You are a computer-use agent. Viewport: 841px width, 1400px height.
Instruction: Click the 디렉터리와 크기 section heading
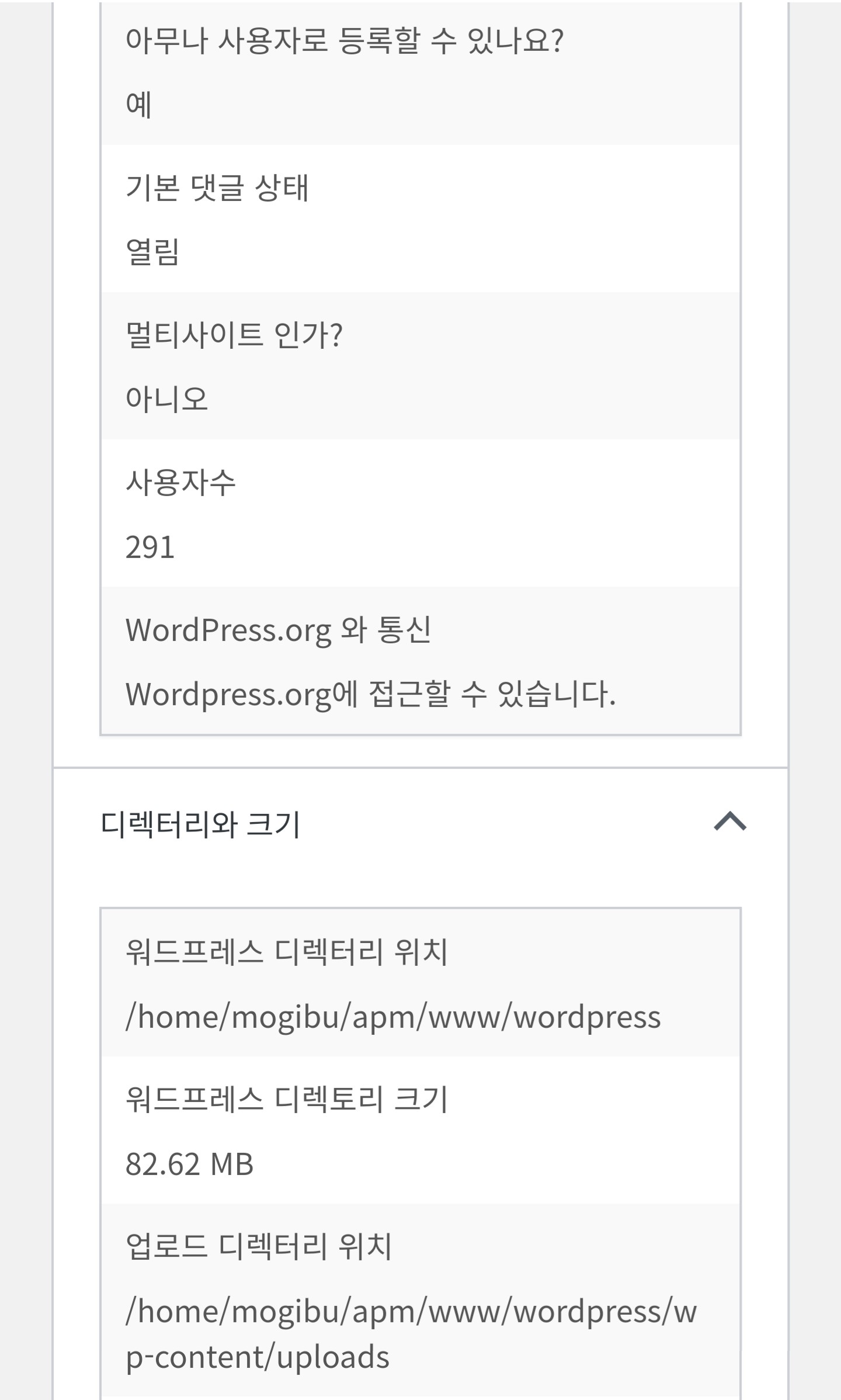pos(200,824)
